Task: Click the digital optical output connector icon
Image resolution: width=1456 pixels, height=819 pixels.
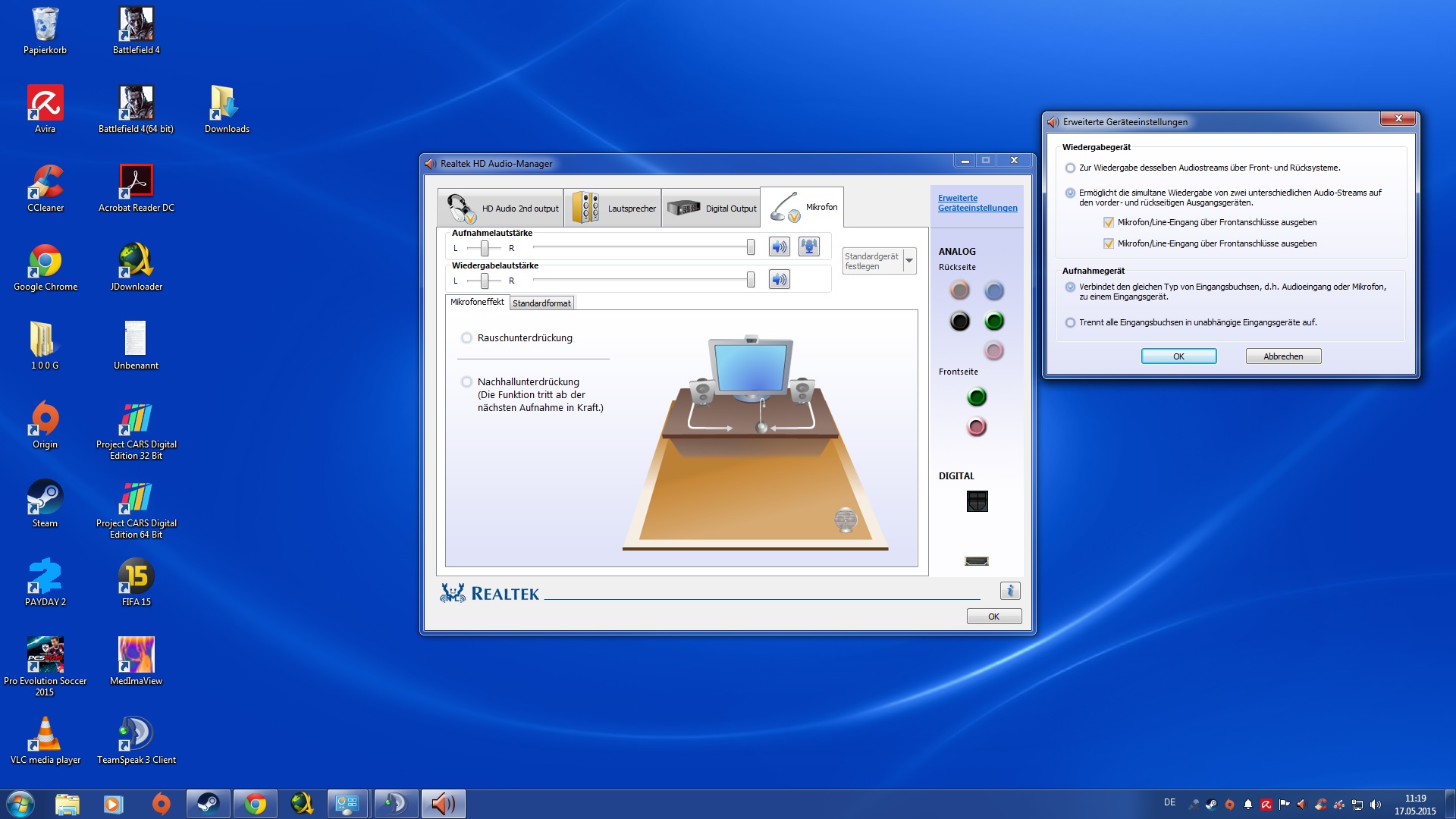Action: pos(977,501)
